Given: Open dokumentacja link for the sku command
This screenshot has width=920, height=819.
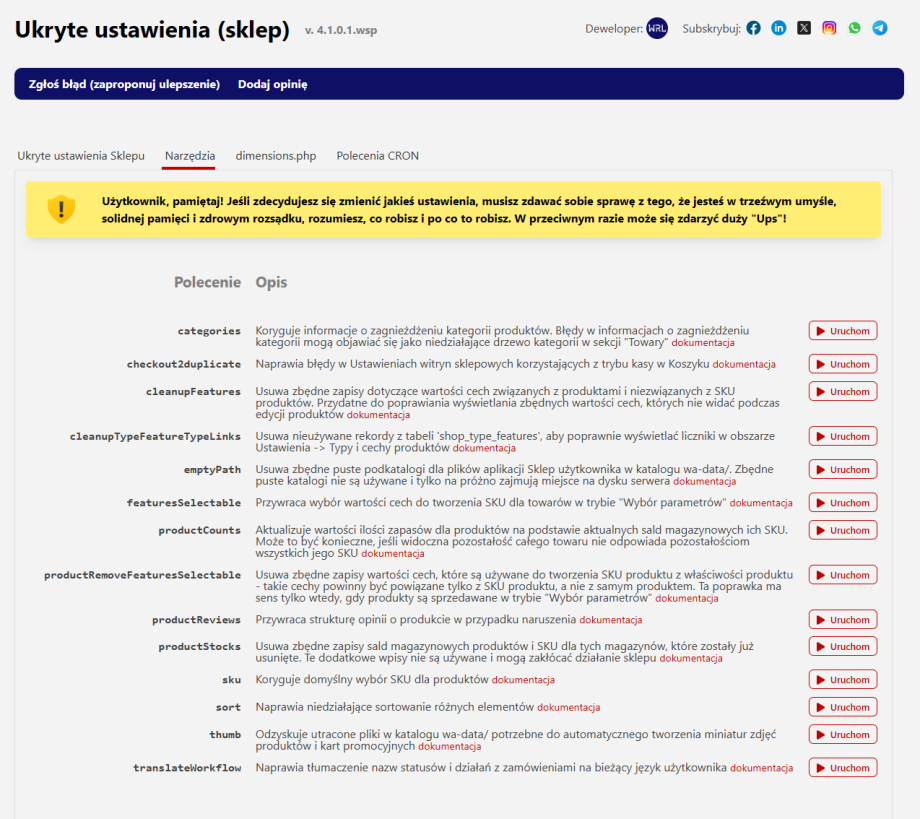Looking at the screenshot, I should pyautogui.click(x=523, y=680).
